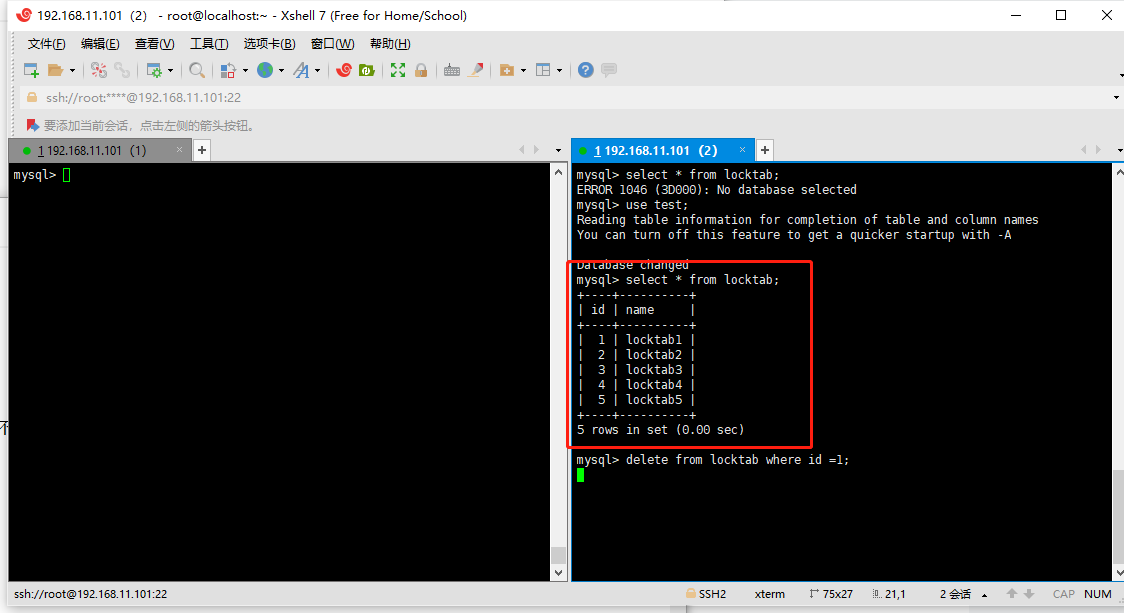This screenshot has width=1124, height=613.
Task: Expand the Font dropdown arrow
Action: pos(318,70)
